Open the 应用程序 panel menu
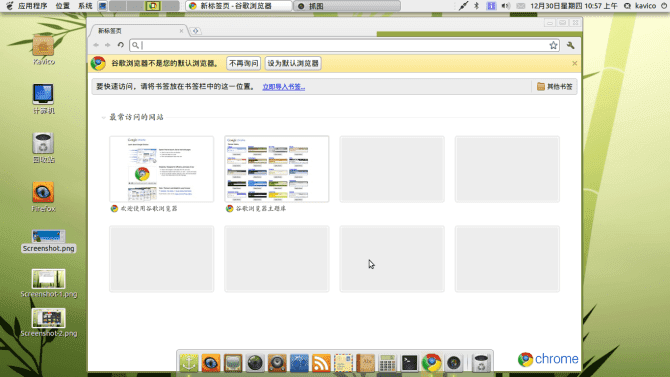 tap(32, 6)
